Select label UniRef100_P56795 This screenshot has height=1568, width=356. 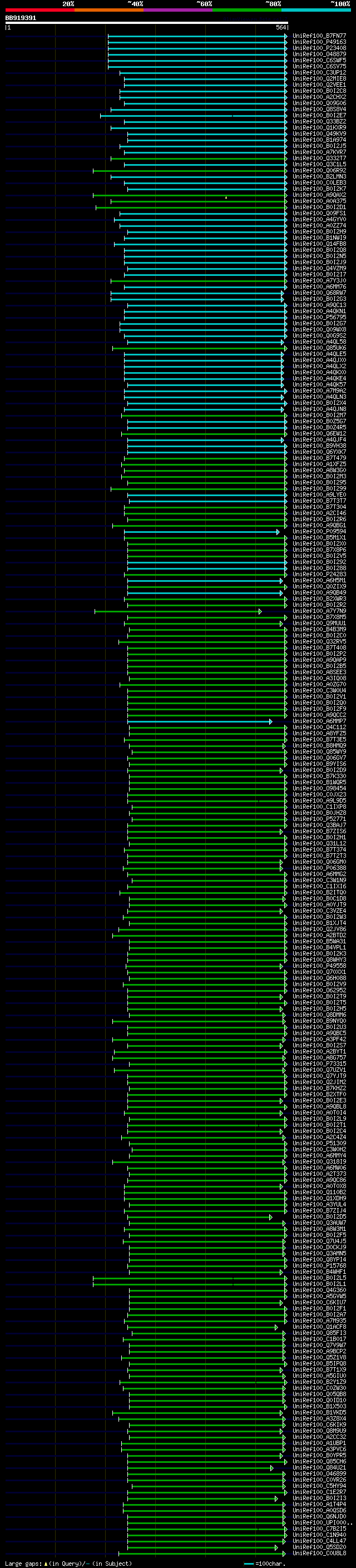click(319, 318)
